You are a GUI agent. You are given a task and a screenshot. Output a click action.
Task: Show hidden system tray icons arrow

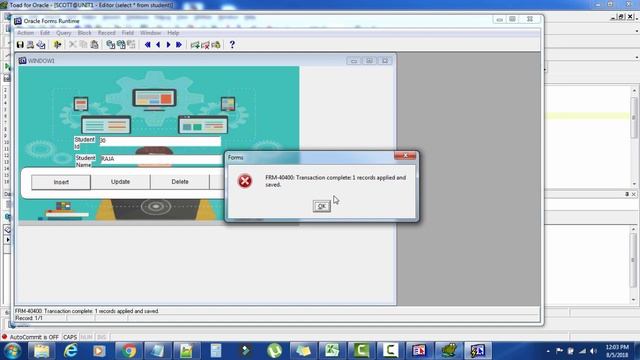coord(548,351)
